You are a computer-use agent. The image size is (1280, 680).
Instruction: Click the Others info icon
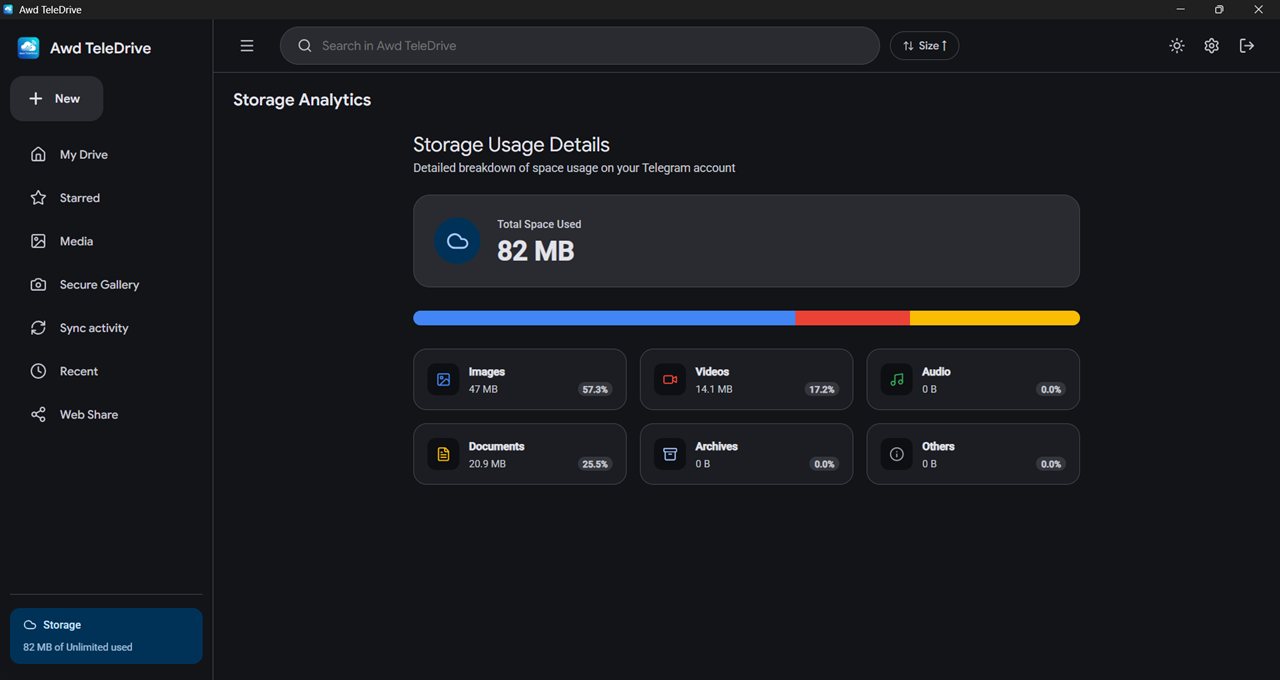coord(897,454)
